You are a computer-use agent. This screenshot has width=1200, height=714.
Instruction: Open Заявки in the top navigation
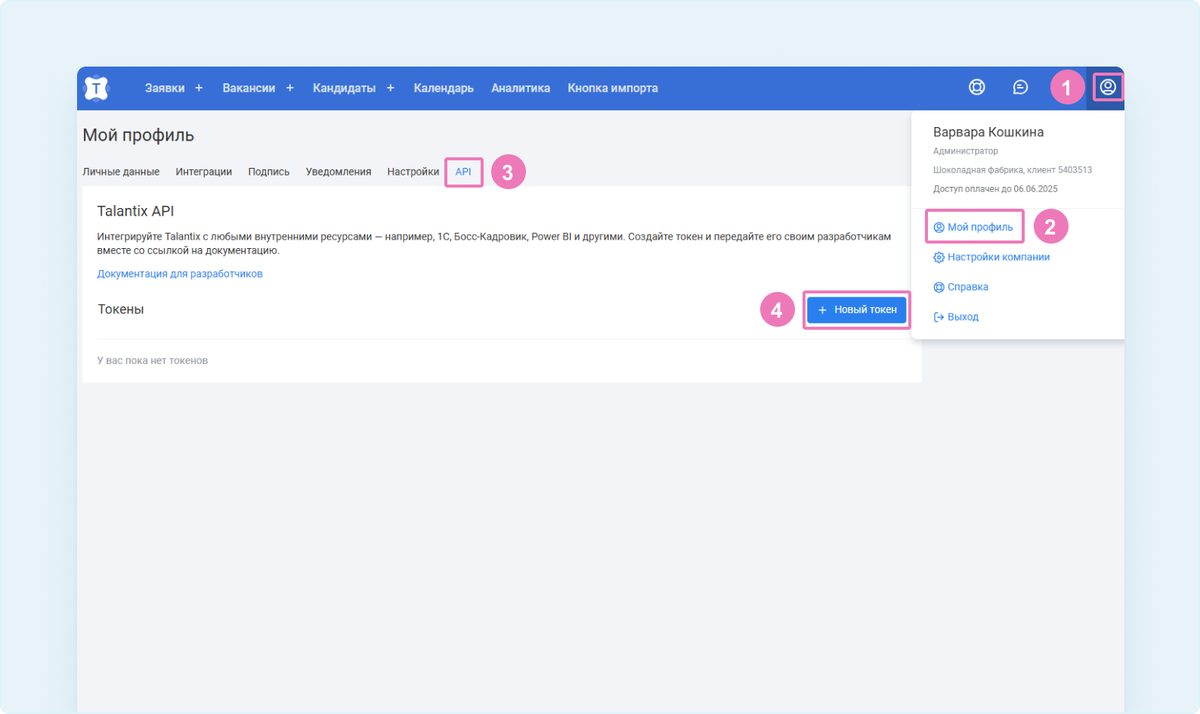[165, 88]
